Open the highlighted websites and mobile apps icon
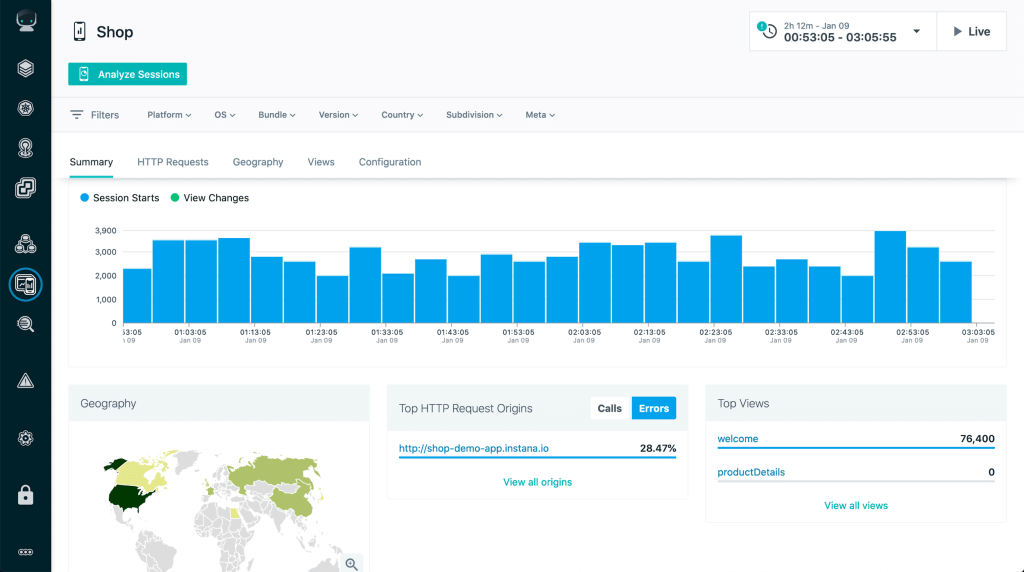 [25, 285]
